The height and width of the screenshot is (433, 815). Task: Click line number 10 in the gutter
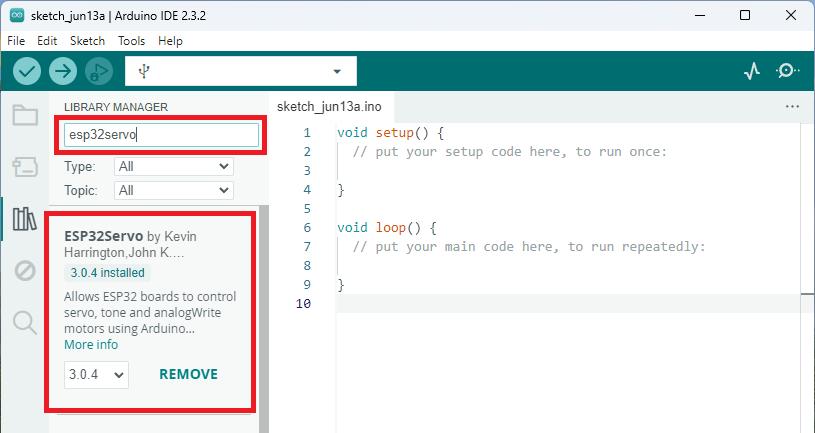click(x=303, y=304)
